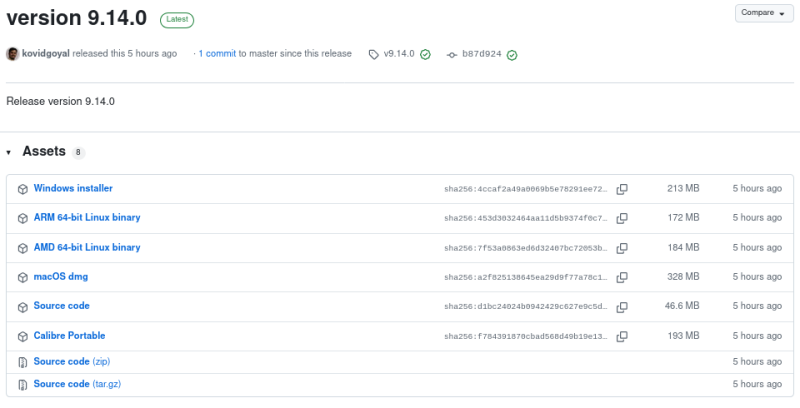Open commit b87d924

point(482,54)
